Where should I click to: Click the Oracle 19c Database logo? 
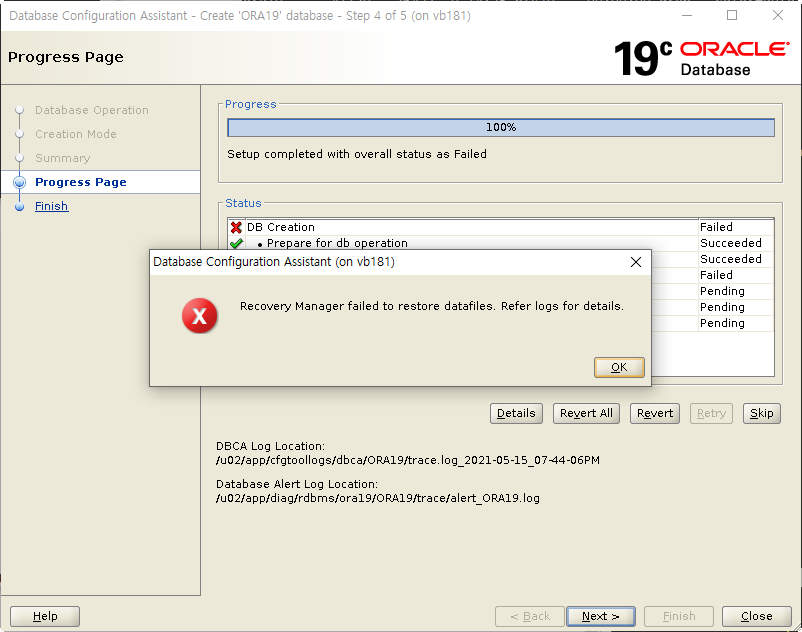(x=702, y=58)
